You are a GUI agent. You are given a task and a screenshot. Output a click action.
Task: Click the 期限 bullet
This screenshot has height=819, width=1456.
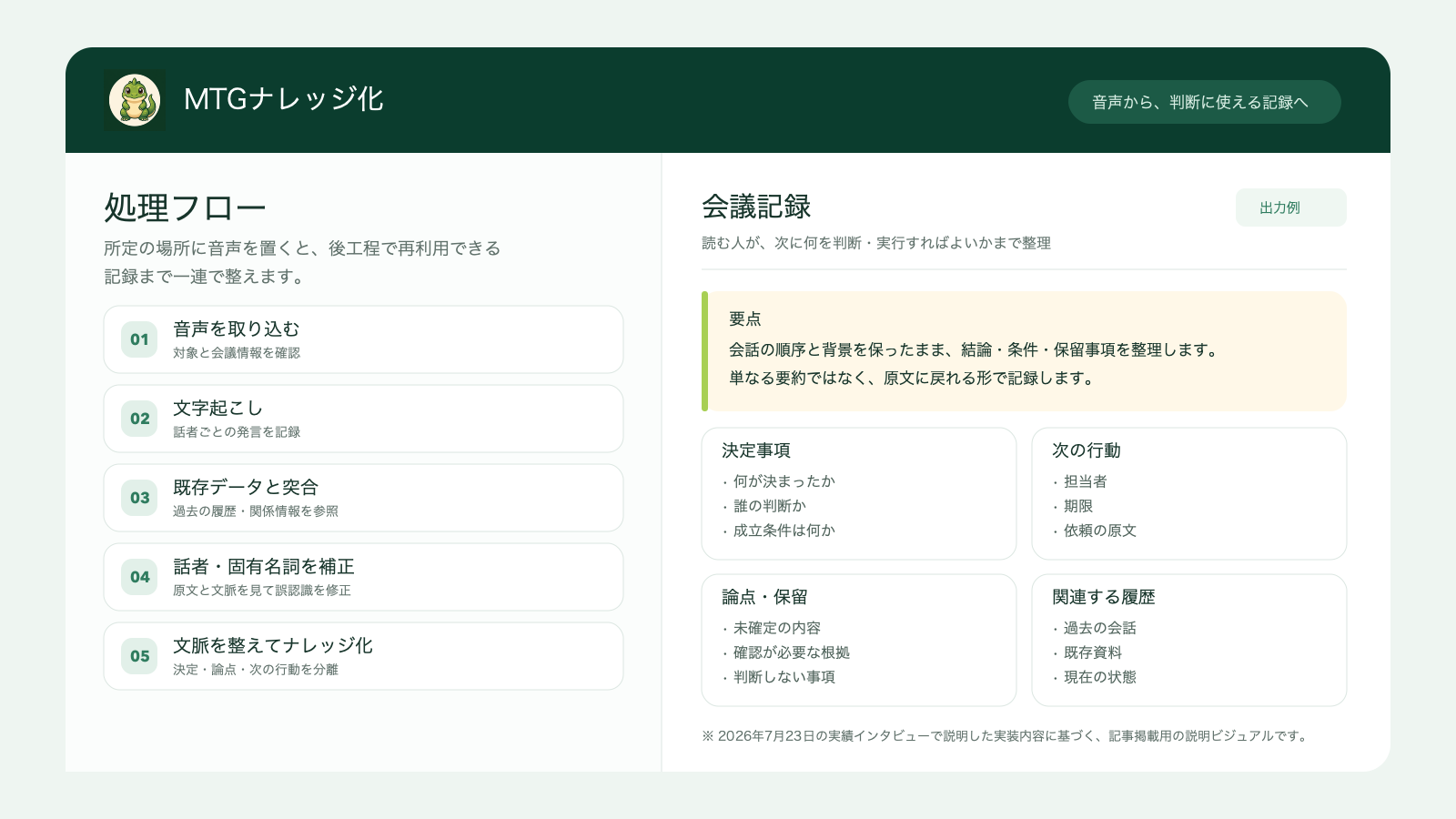coord(1073,506)
